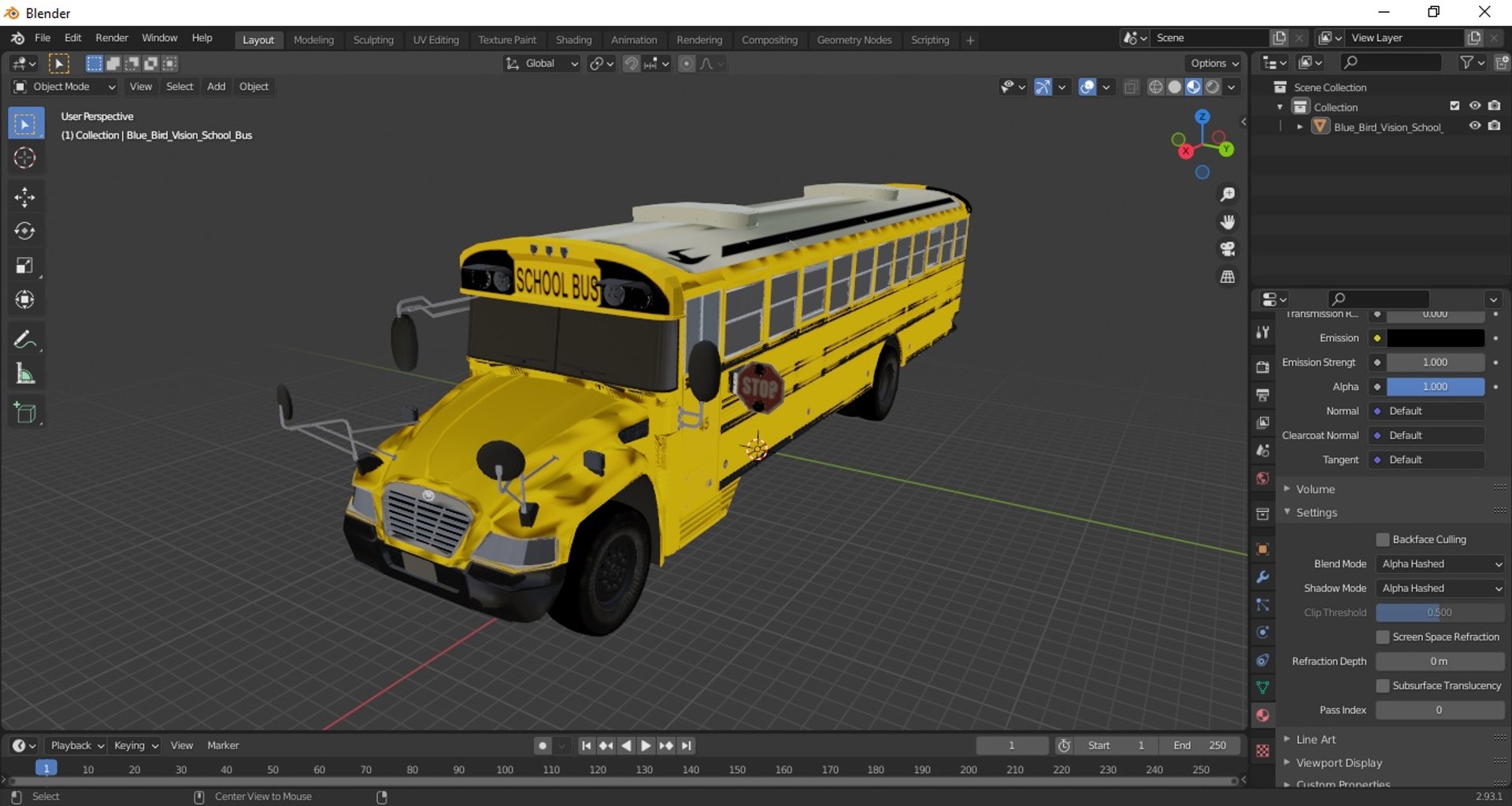Click the Emission black color swatch
1512x806 pixels.
click(1435, 338)
